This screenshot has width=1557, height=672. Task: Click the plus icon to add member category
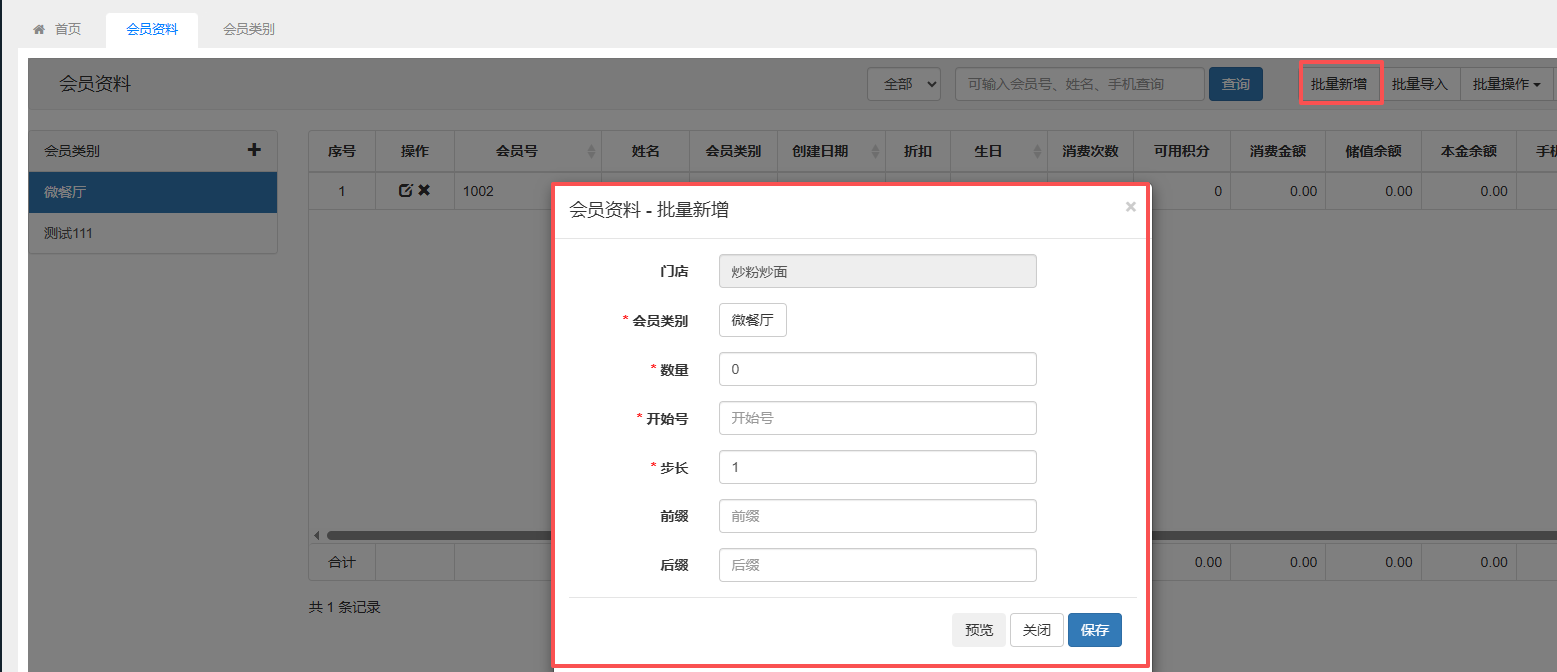254,150
